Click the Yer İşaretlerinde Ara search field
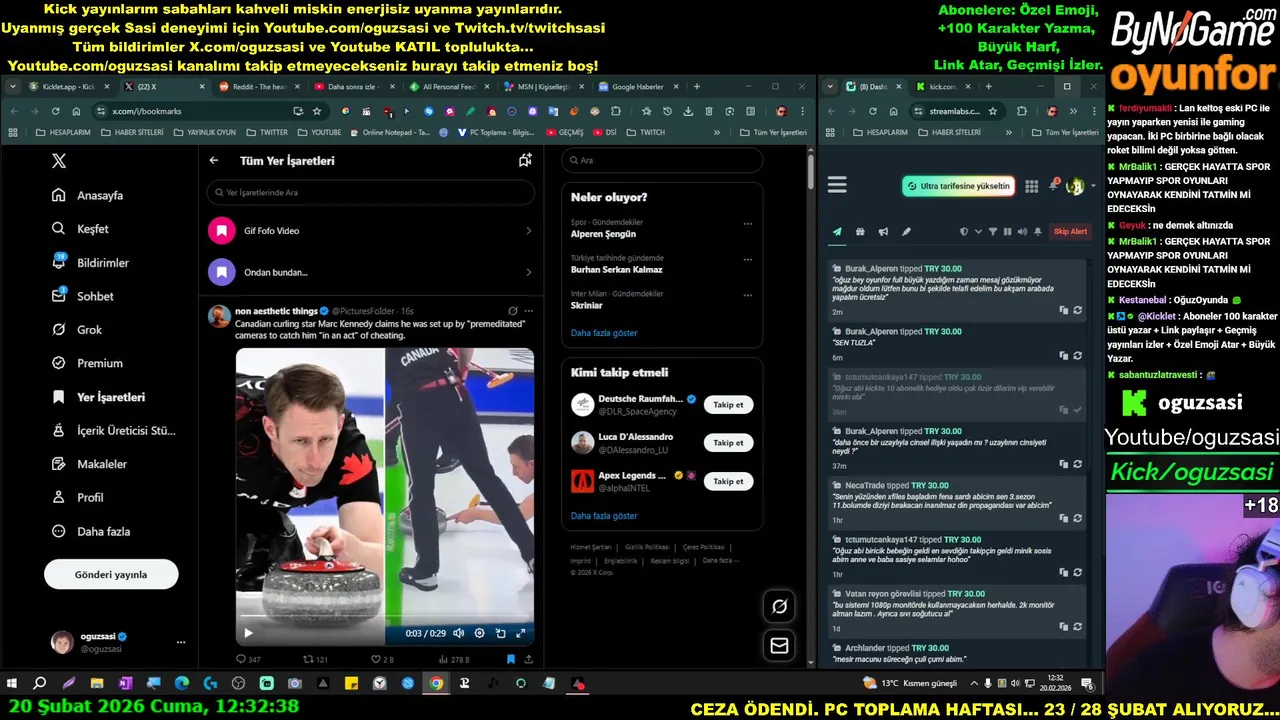 [371, 192]
